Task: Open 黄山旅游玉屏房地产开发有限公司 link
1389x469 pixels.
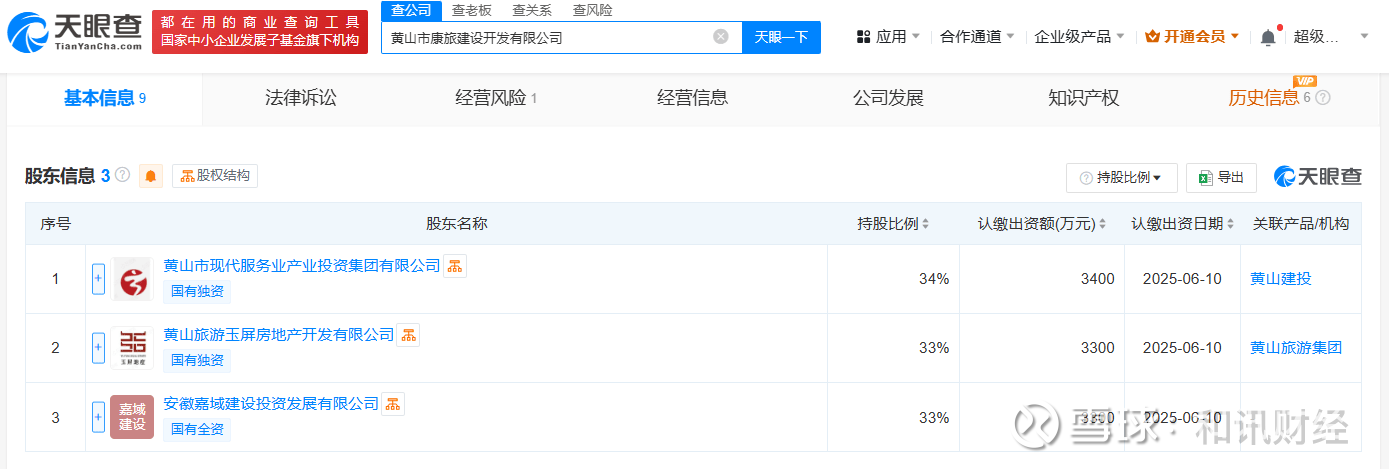Action: click(x=279, y=334)
